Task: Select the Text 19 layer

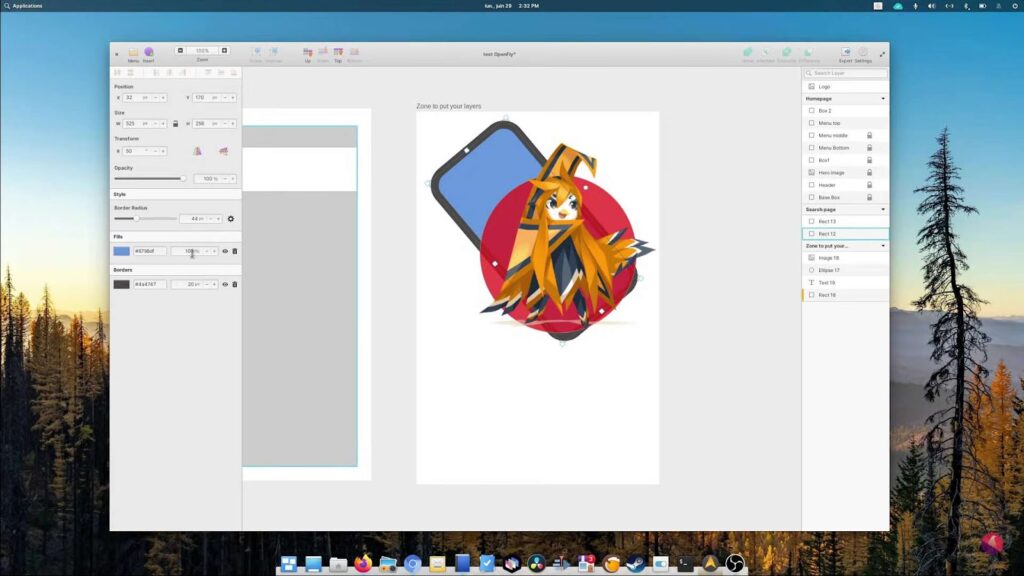Action: [x=845, y=283]
